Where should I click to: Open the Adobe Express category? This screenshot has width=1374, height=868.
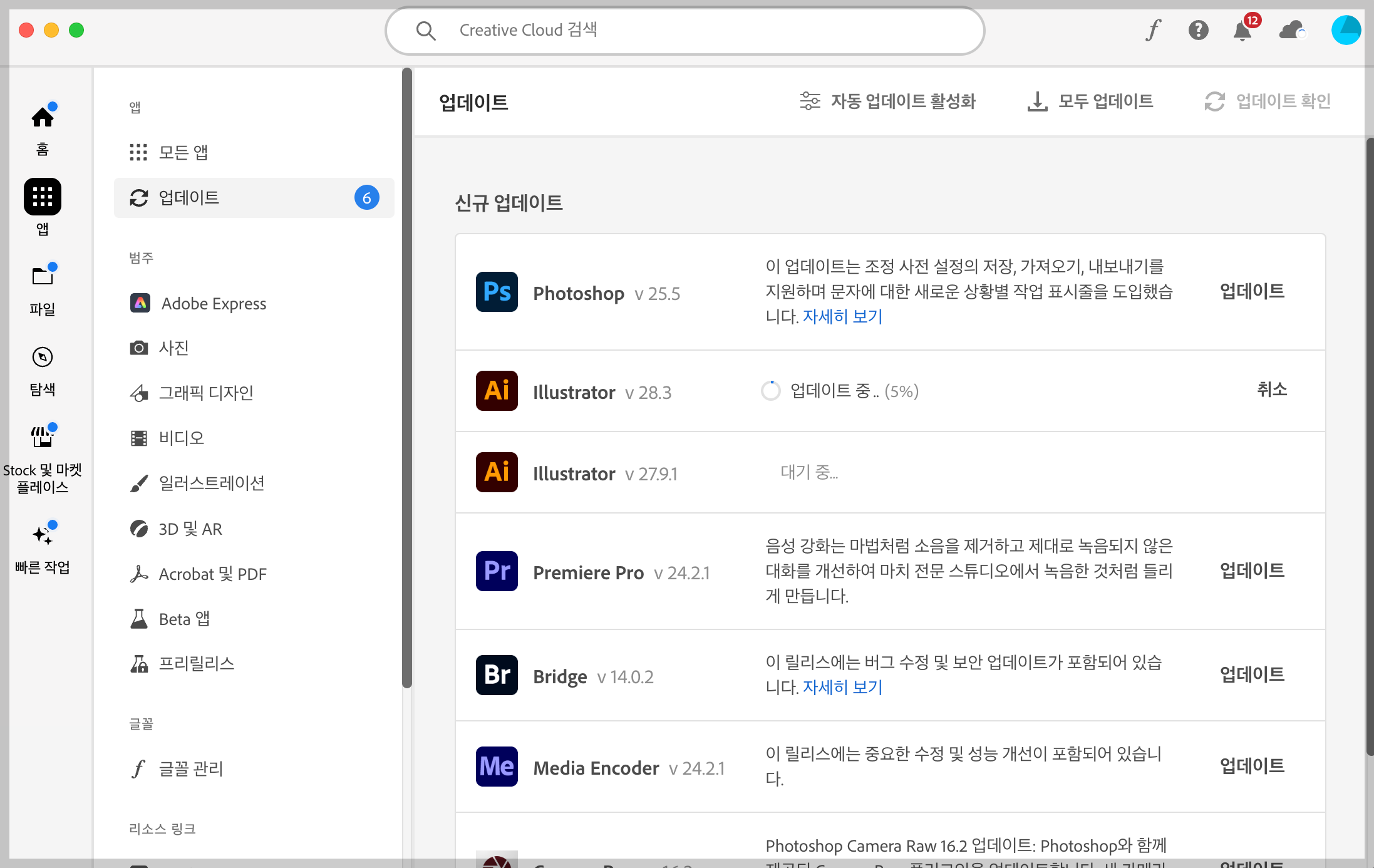tap(254, 303)
